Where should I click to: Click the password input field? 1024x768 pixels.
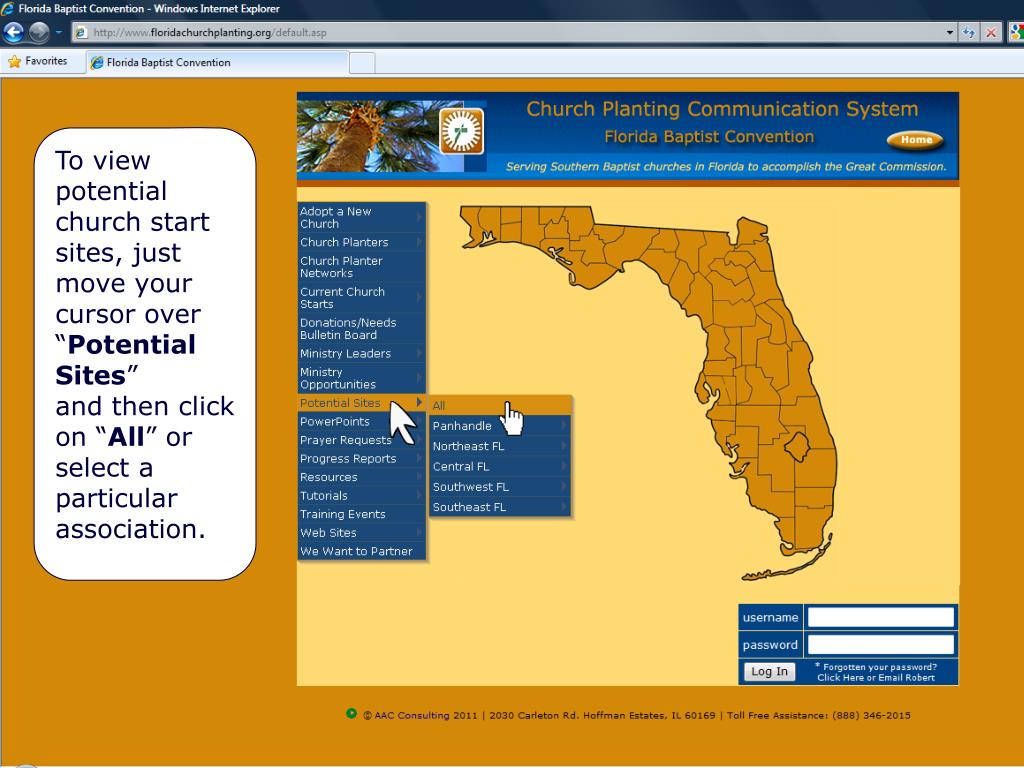(x=880, y=645)
